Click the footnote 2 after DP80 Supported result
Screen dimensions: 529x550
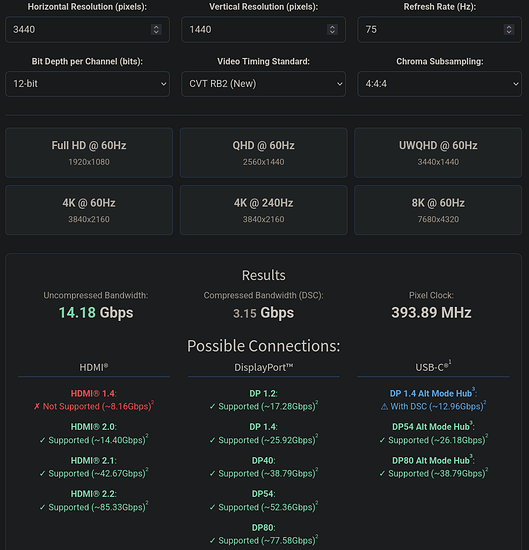(317, 537)
